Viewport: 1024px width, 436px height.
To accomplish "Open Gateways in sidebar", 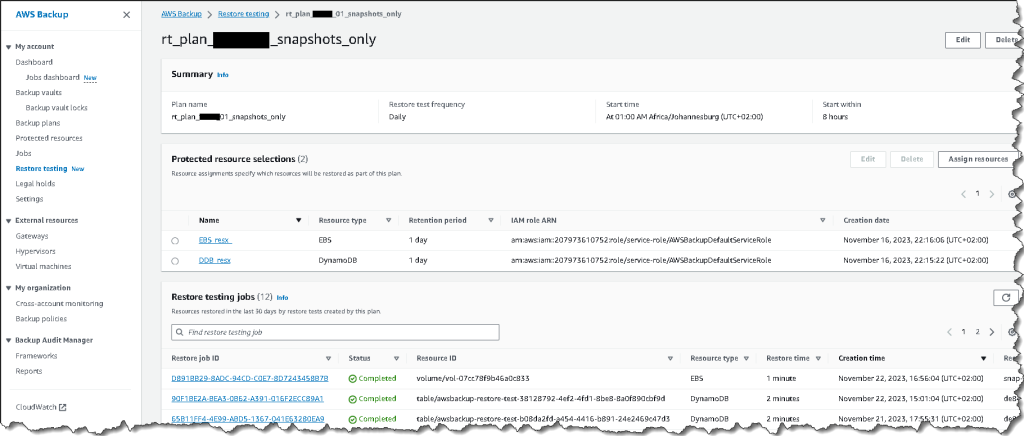I will point(32,236).
